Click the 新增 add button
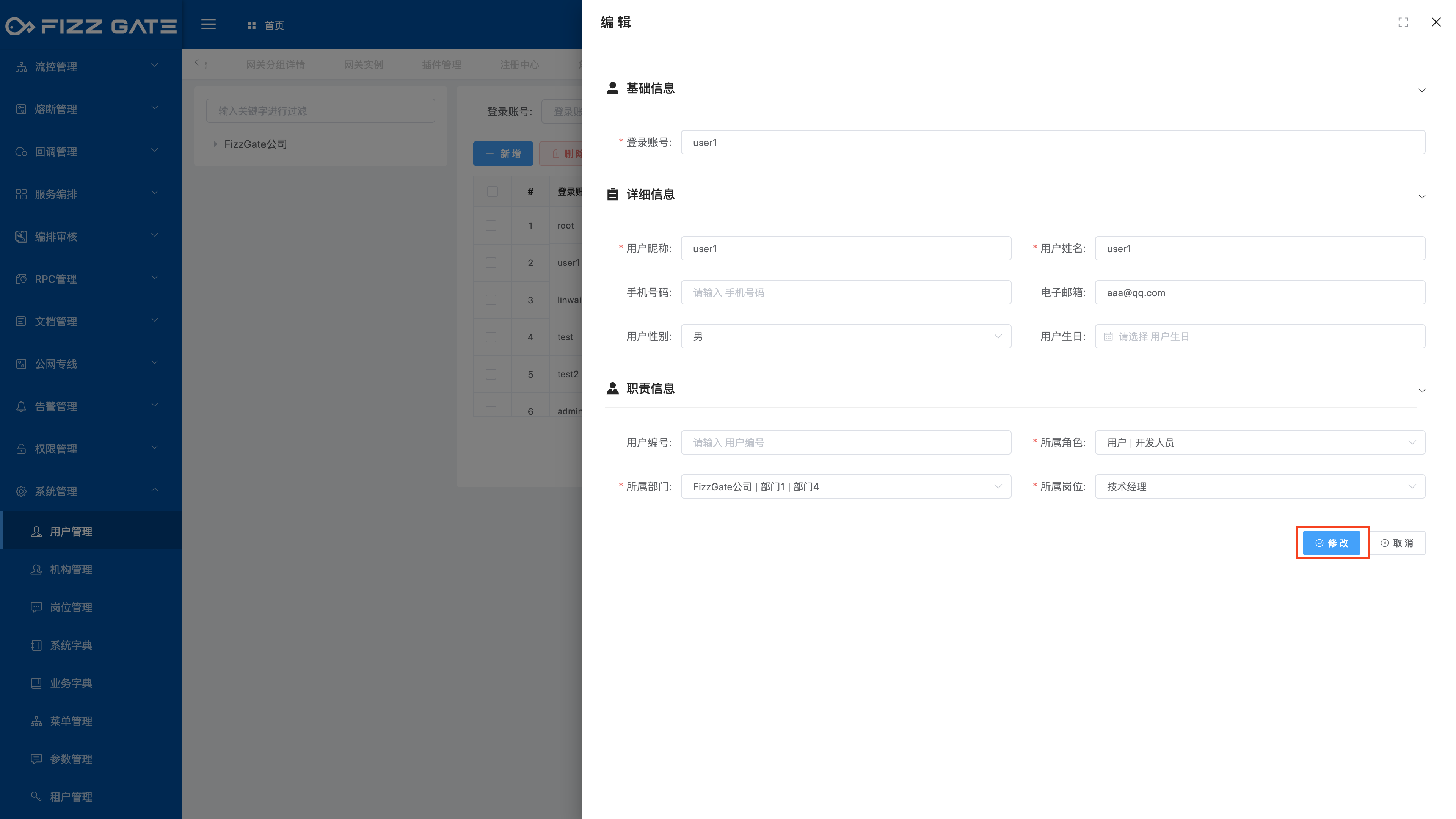The image size is (1456, 819). (502, 154)
